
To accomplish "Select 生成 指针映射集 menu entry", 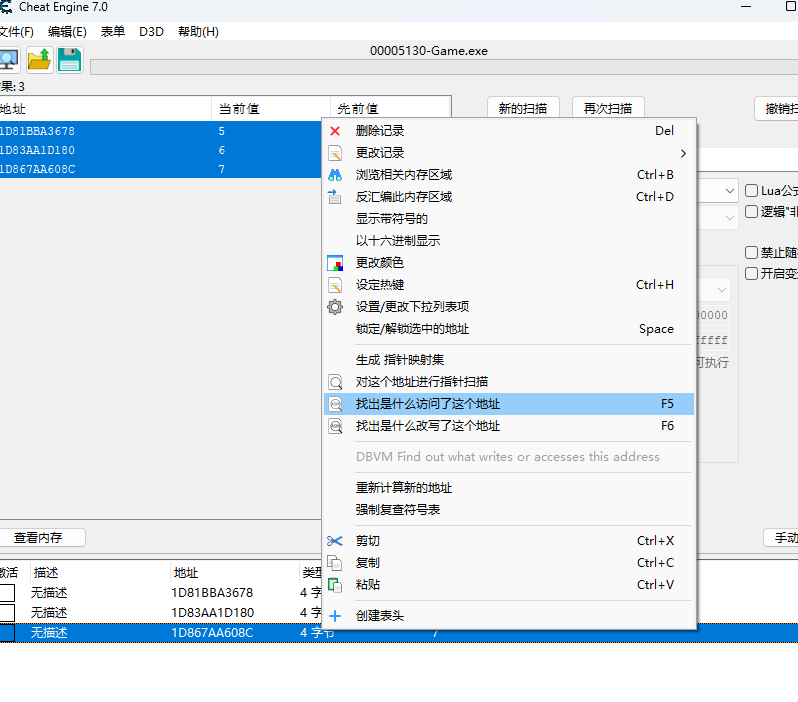I will pos(509,360).
